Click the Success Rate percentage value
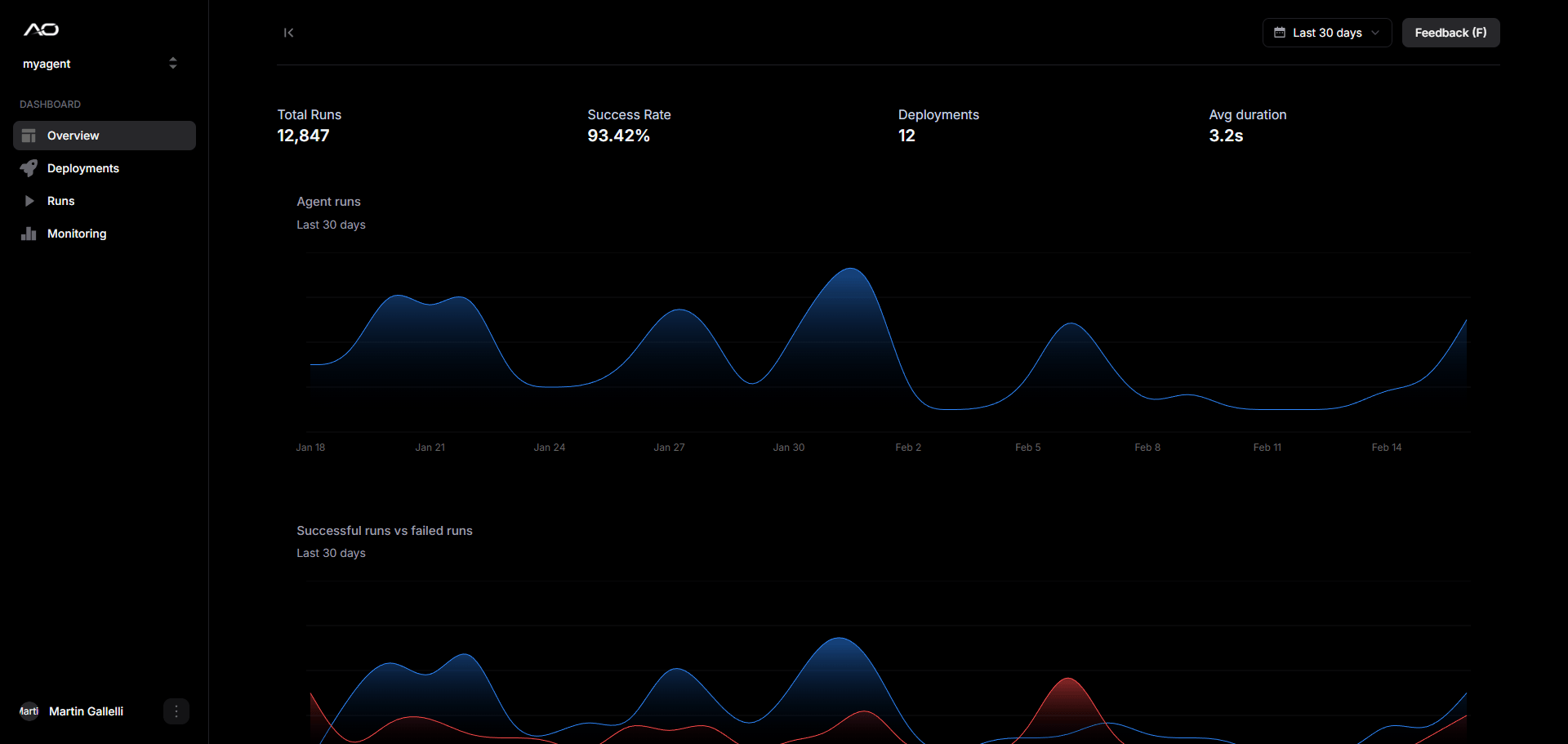 (619, 136)
